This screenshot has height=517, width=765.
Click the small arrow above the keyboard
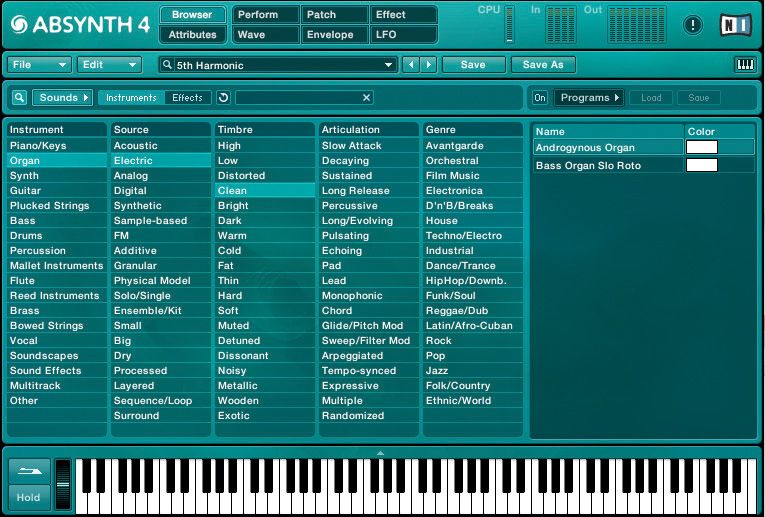pos(381,453)
